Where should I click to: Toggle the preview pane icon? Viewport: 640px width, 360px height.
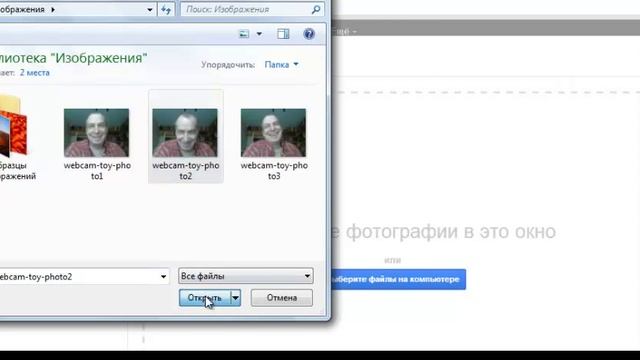click(283, 34)
